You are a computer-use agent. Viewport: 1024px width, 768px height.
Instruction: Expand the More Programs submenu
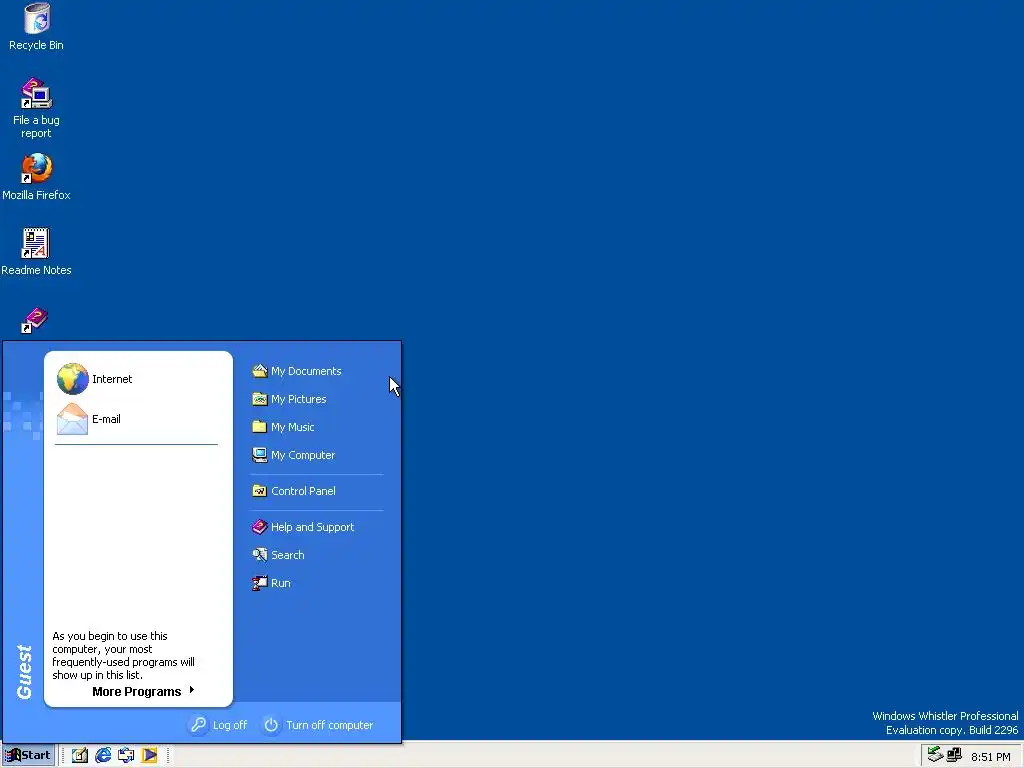pos(144,692)
